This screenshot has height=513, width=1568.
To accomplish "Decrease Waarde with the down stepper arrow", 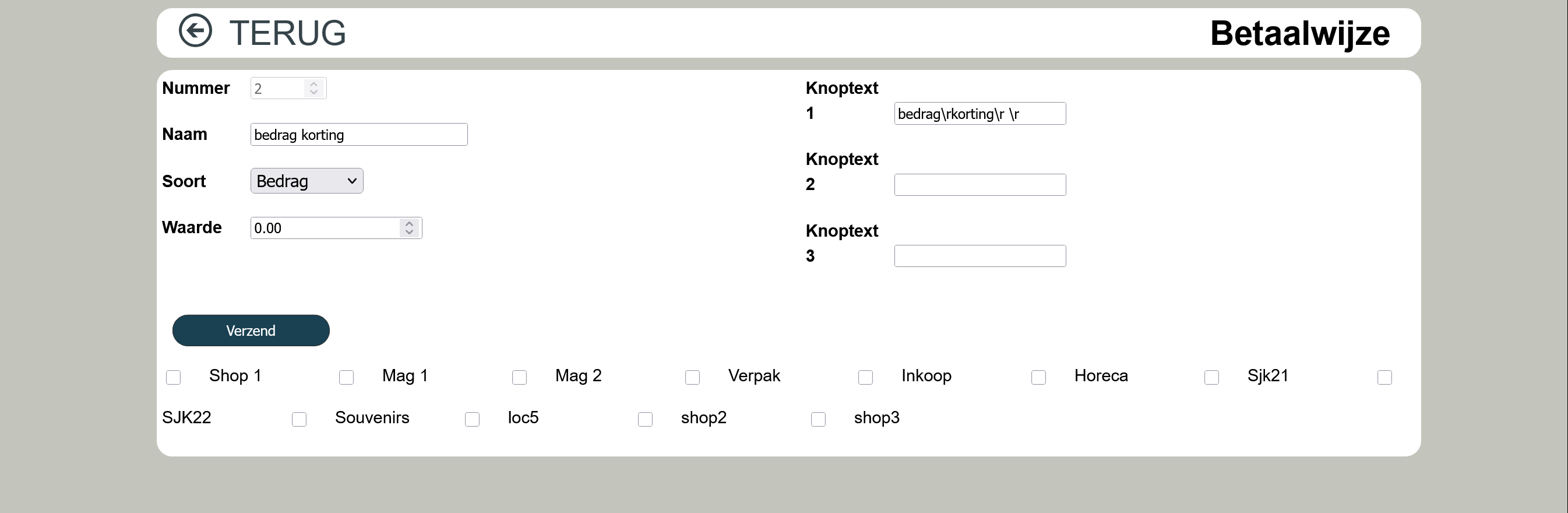I will point(409,232).
